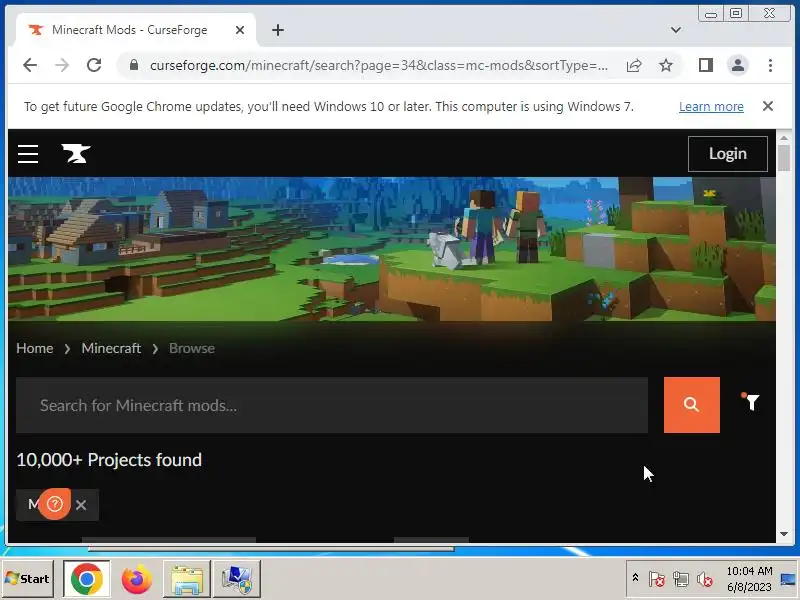This screenshot has height=600, width=800.
Task: Click the Show desktop button
Action: point(788,579)
